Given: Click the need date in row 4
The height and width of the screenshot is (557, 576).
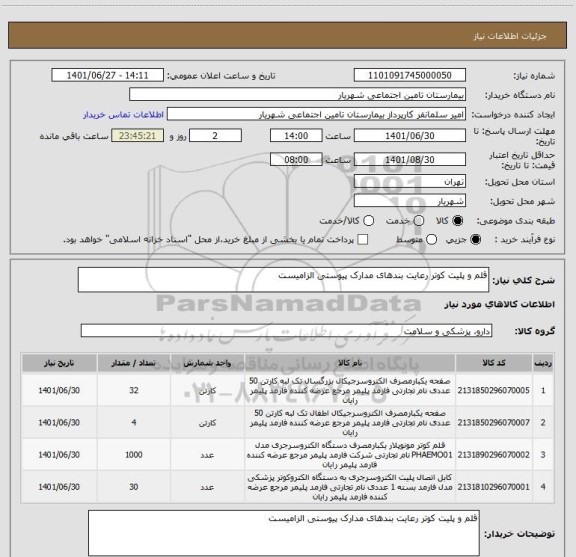Looking at the screenshot, I should 59,487.
